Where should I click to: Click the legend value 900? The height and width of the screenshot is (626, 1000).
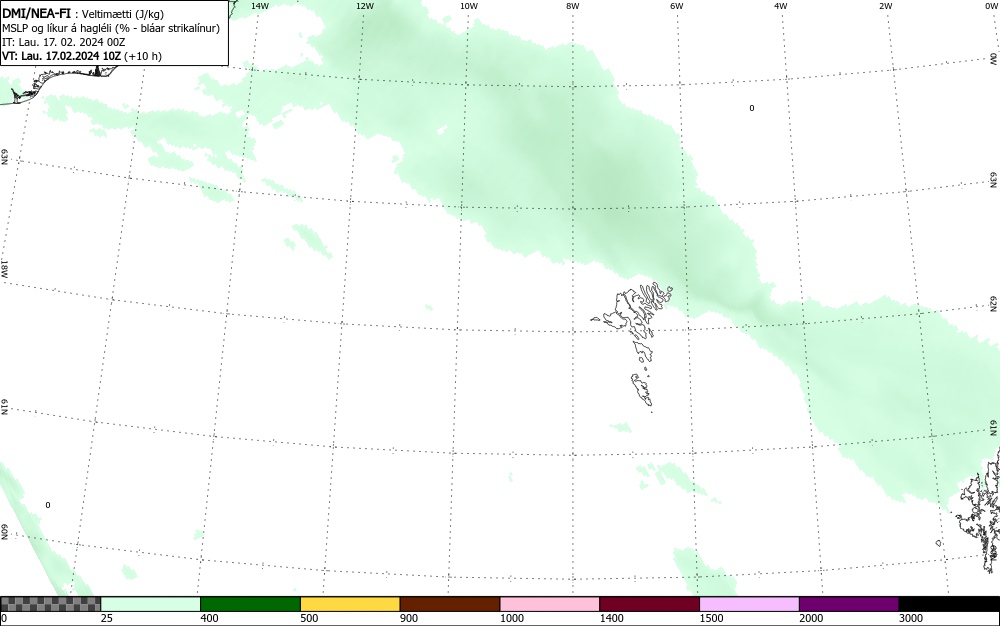409,618
